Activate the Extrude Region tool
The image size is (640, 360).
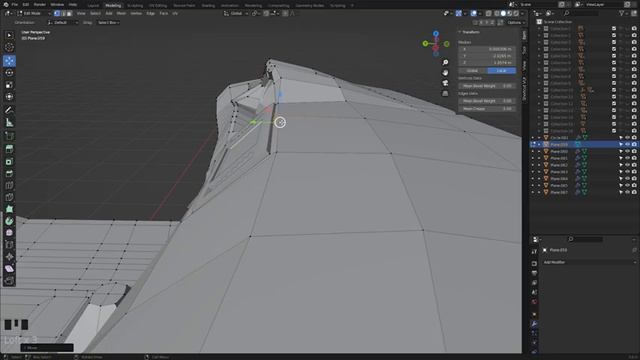click(x=9, y=149)
